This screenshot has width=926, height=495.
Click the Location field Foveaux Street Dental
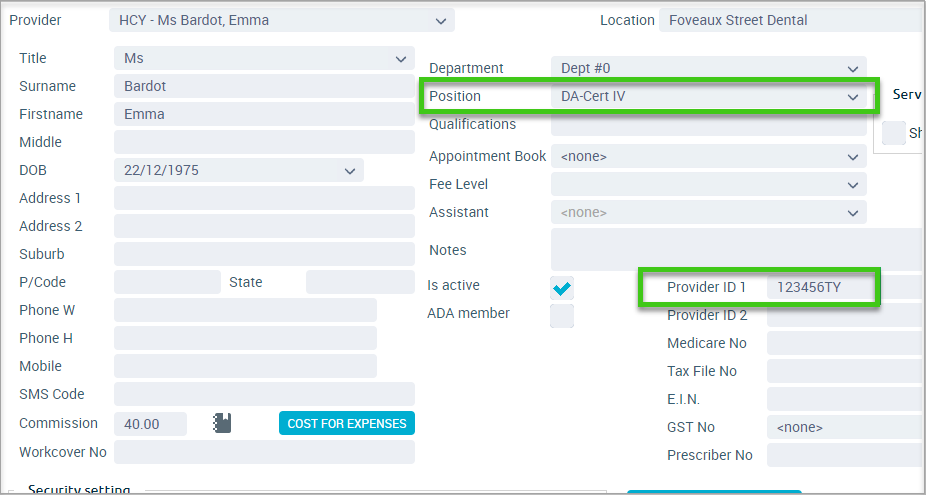pyautogui.click(x=792, y=21)
